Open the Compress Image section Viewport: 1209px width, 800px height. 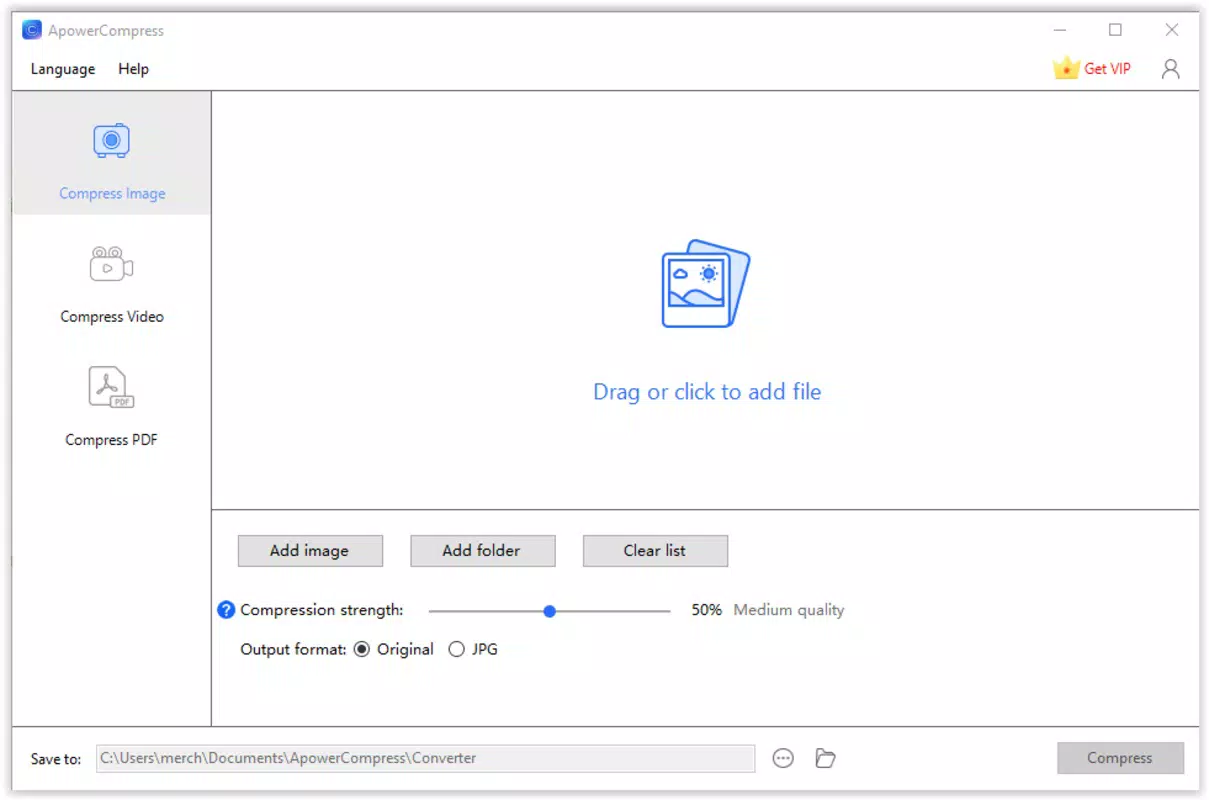[x=112, y=153]
